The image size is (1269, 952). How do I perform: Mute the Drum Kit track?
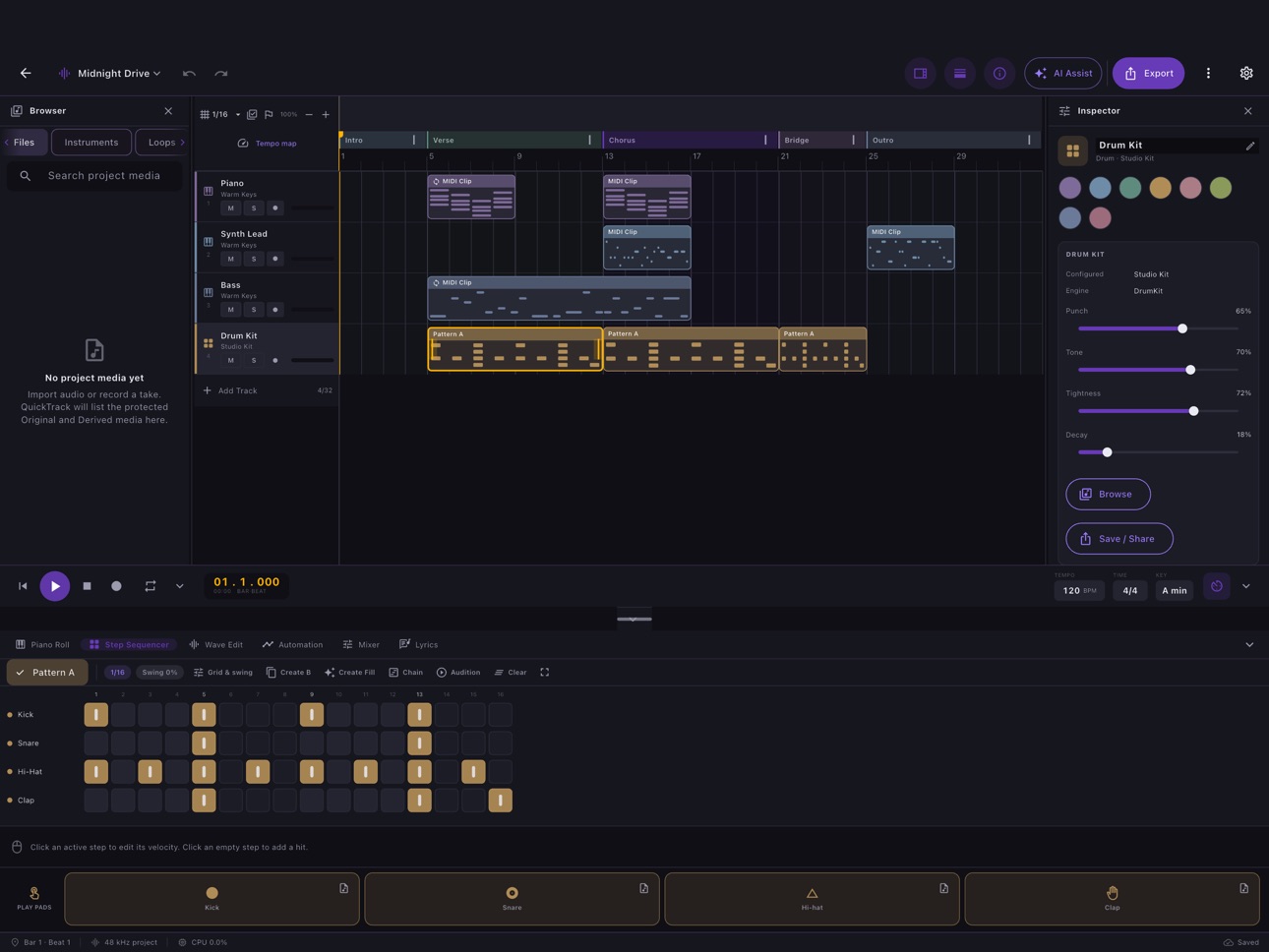point(231,361)
